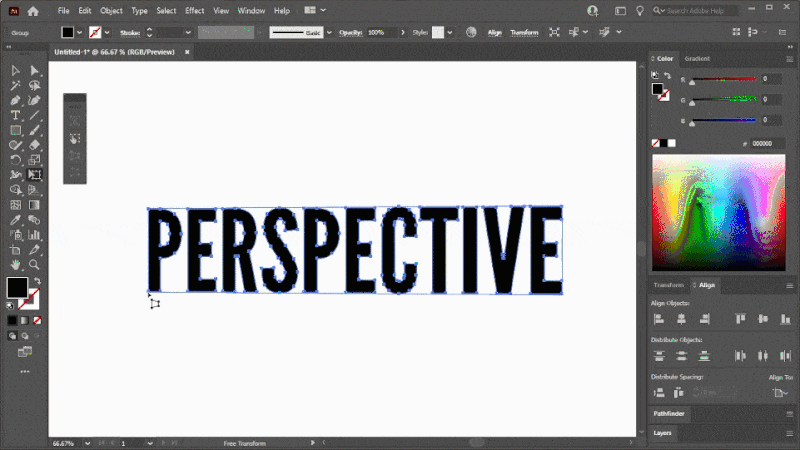
Task: Open the zoom level dropdown at 66.67%
Action: [x=87, y=443]
